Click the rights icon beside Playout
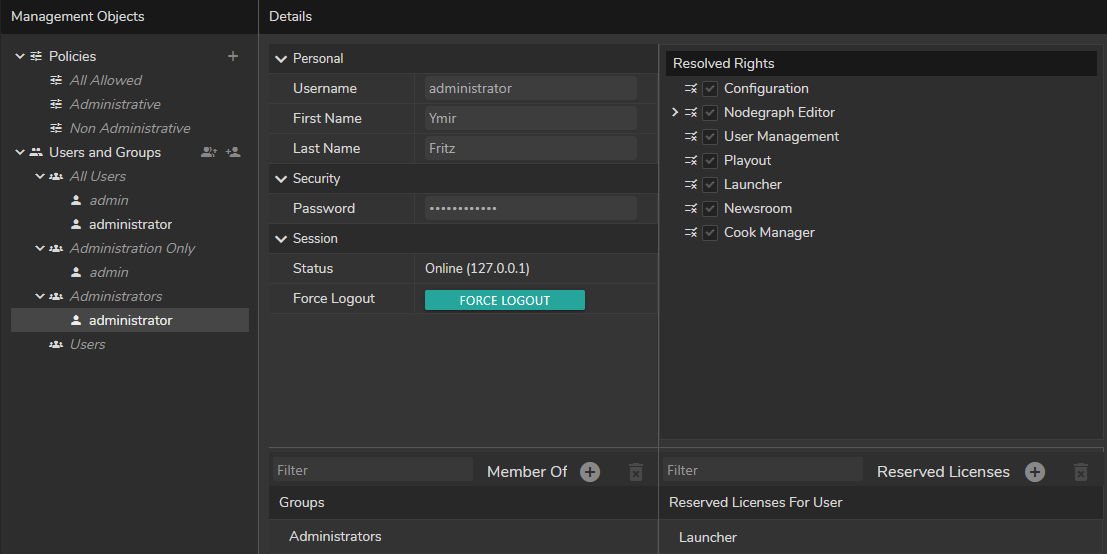Screen dimensions: 1107x554 690,160
